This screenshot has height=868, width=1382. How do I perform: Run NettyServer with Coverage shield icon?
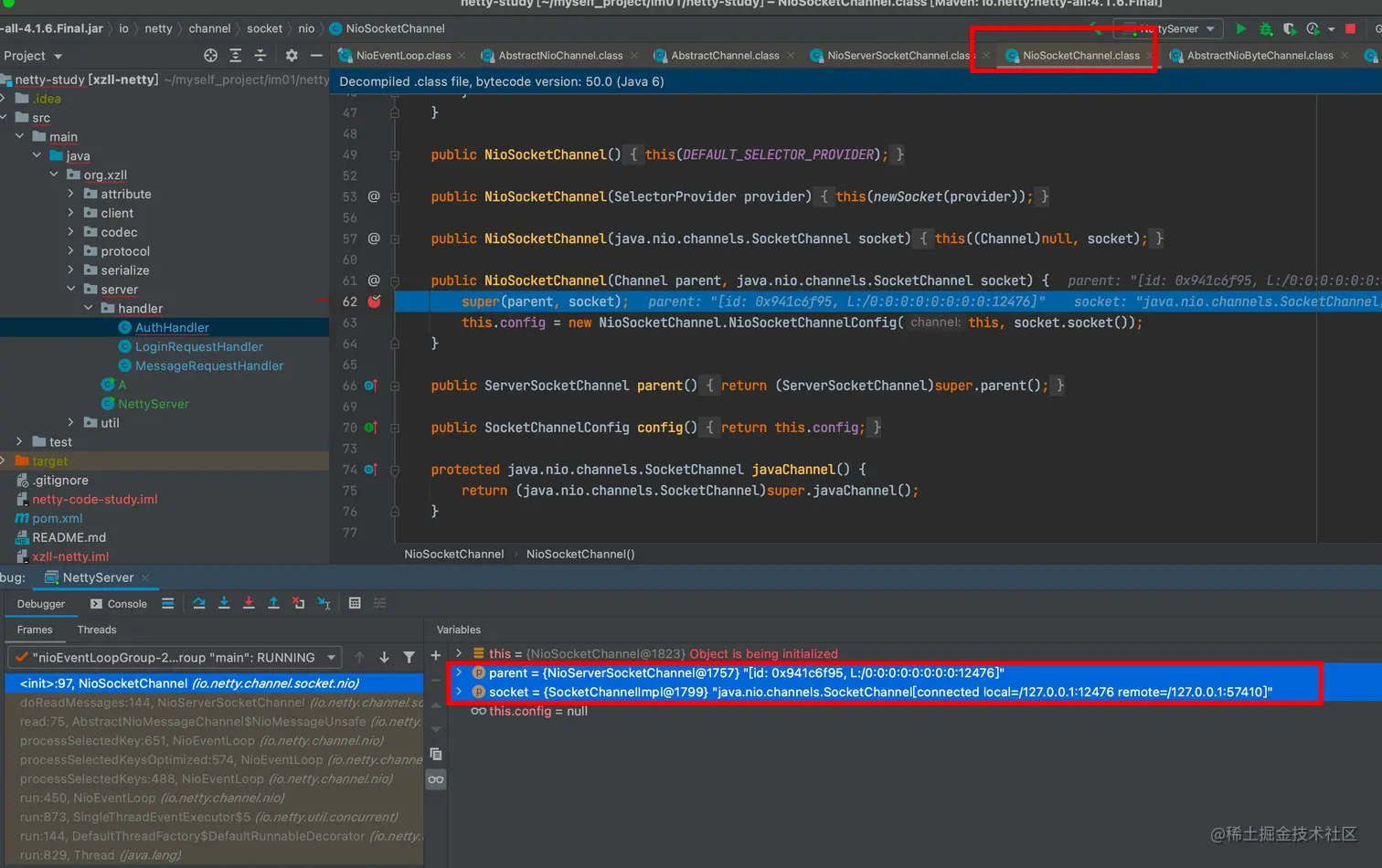pyautogui.click(x=1289, y=29)
